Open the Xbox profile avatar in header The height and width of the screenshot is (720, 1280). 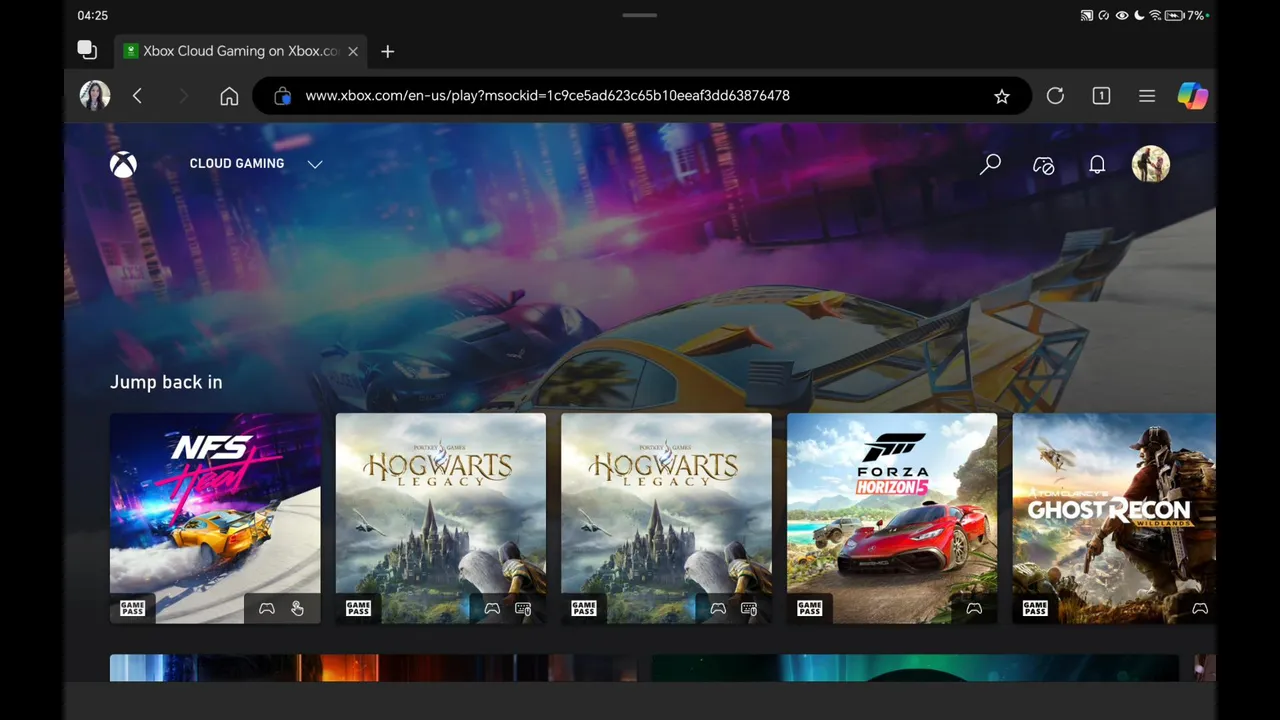click(1150, 164)
